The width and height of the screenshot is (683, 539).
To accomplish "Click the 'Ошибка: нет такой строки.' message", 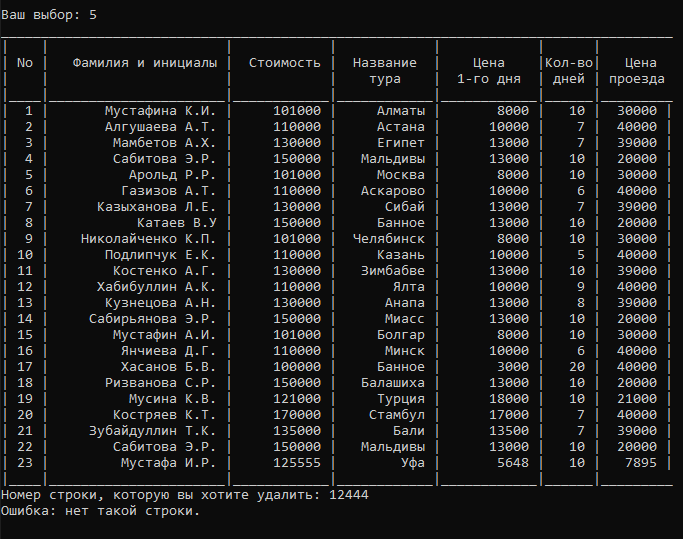I will 100,511.
